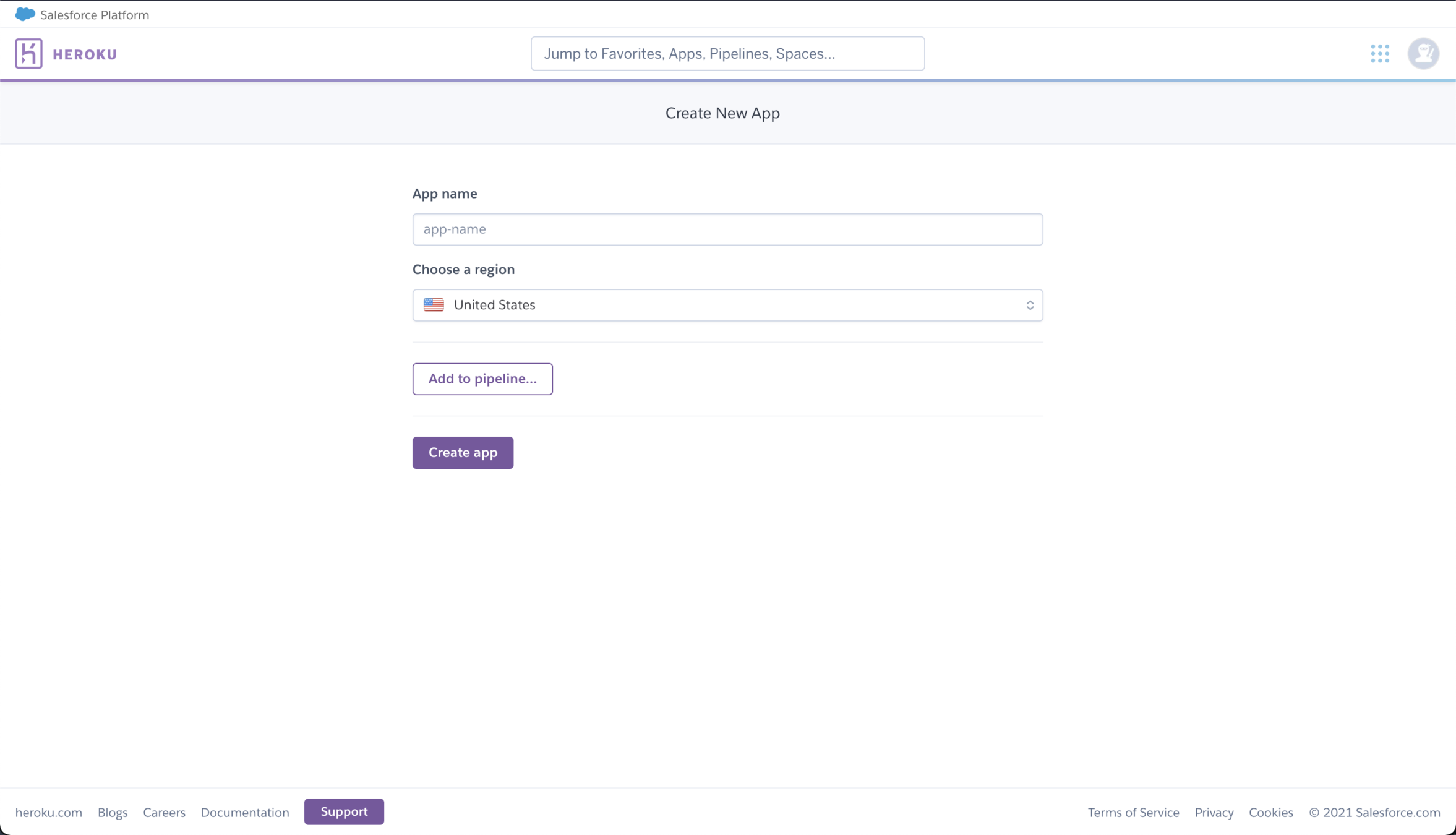Image resolution: width=1456 pixels, height=835 pixels.
Task: Click the app-name input field
Action: (727, 229)
